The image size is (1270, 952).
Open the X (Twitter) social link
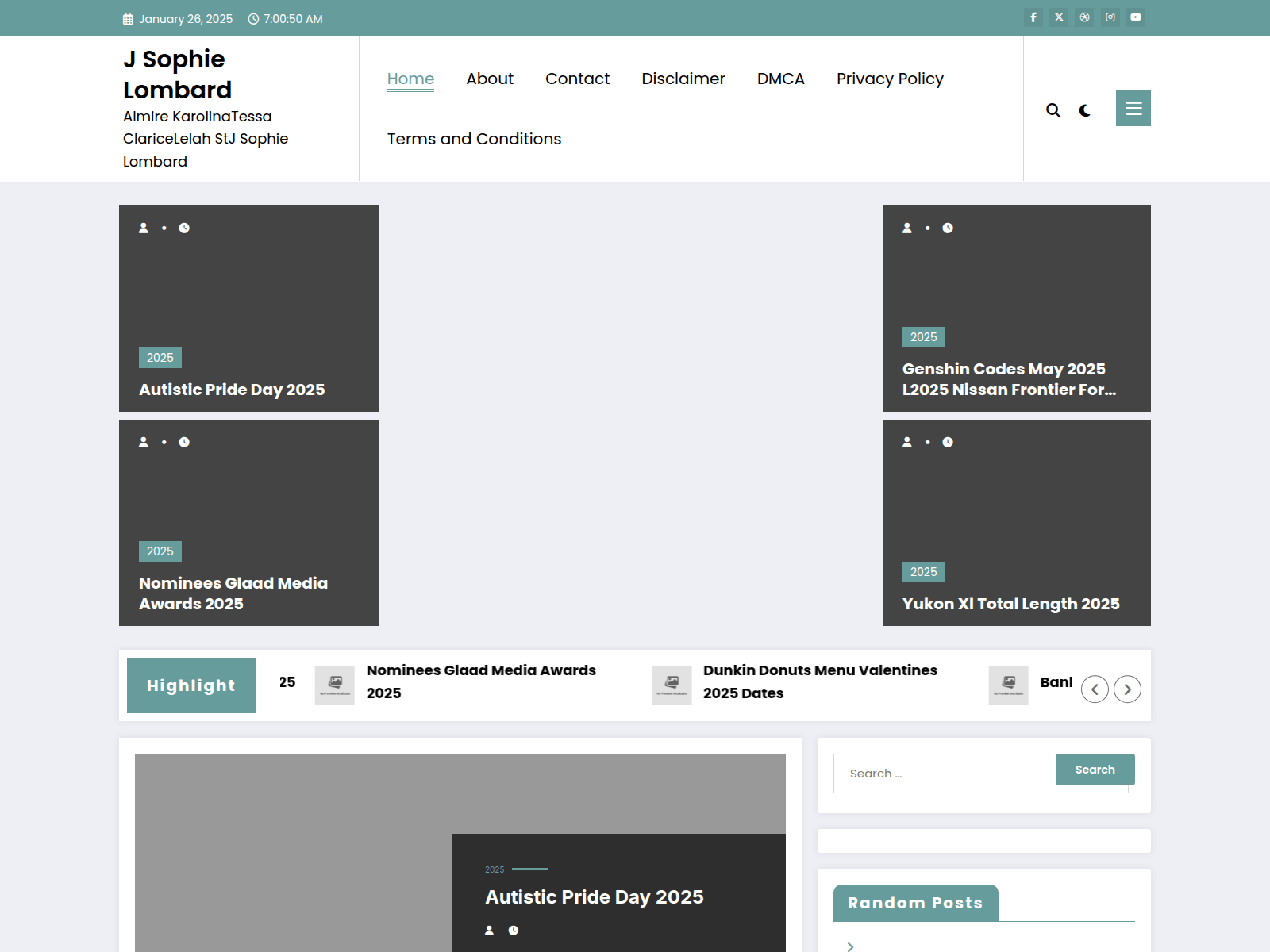click(1059, 17)
